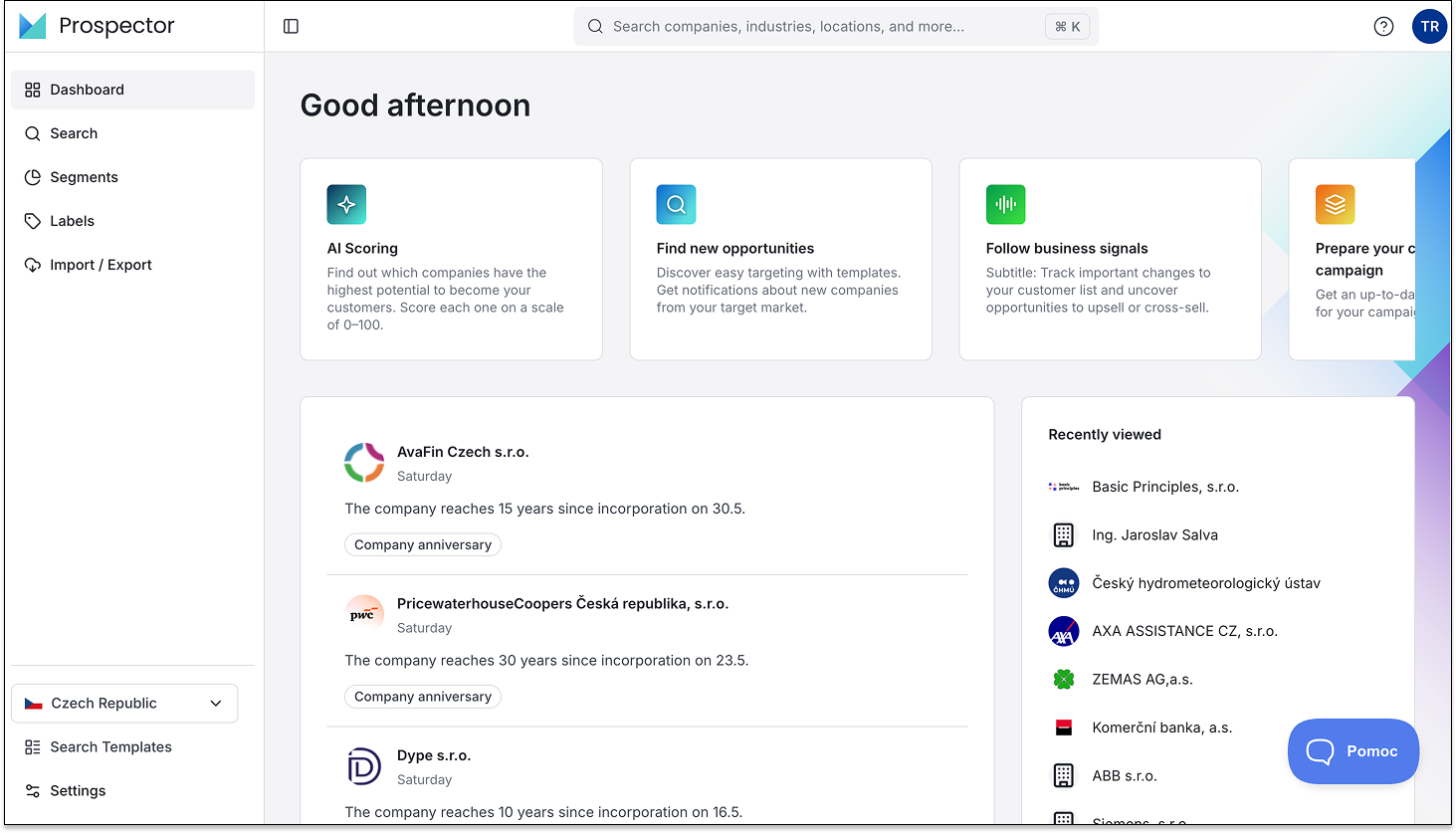Screen dimensions: 1456x833
Task: Click the Dashboard grid icon
Action: [x=33, y=90]
